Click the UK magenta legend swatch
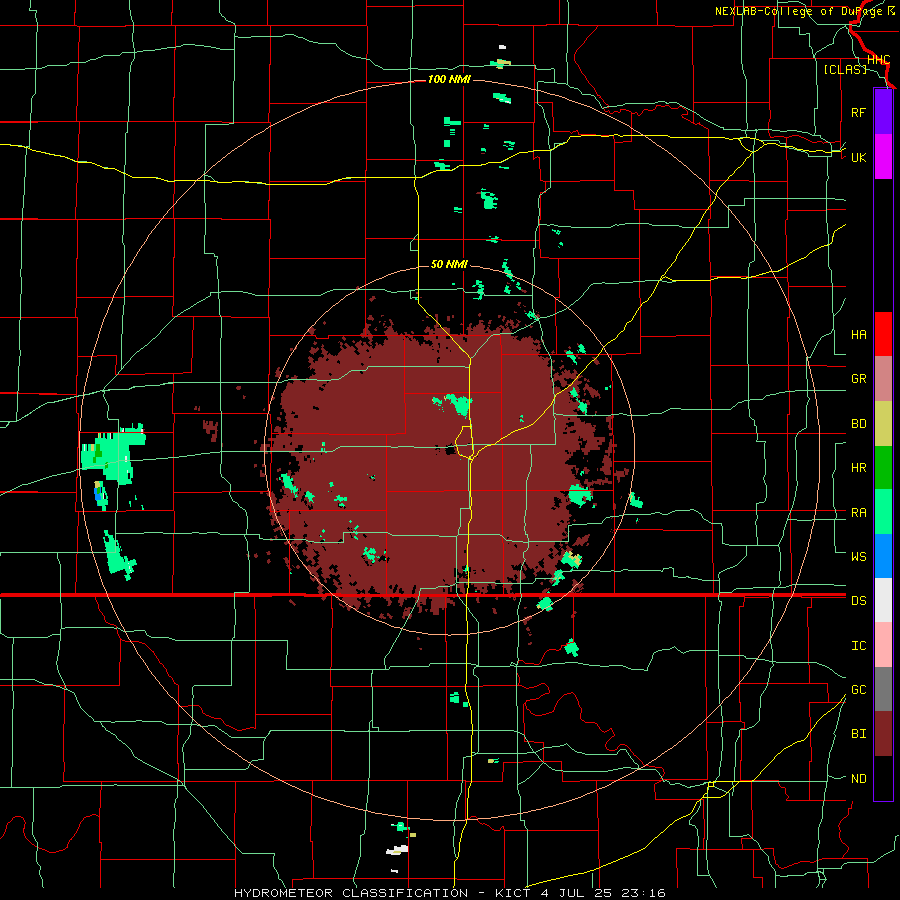Screen dimensions: 900x900 [883, 157]
